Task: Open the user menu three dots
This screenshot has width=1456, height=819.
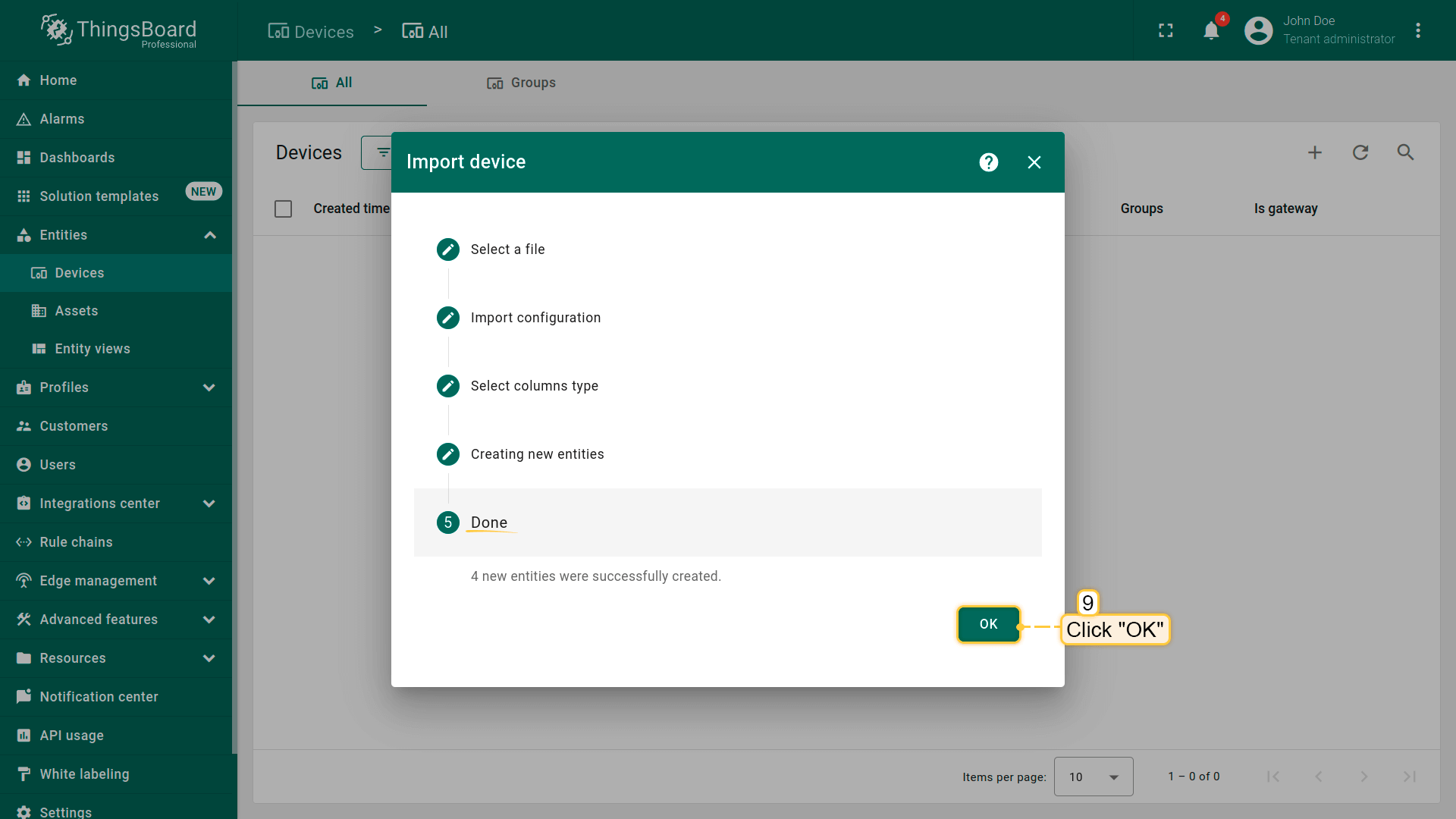Action: (x=1418, y=31)
